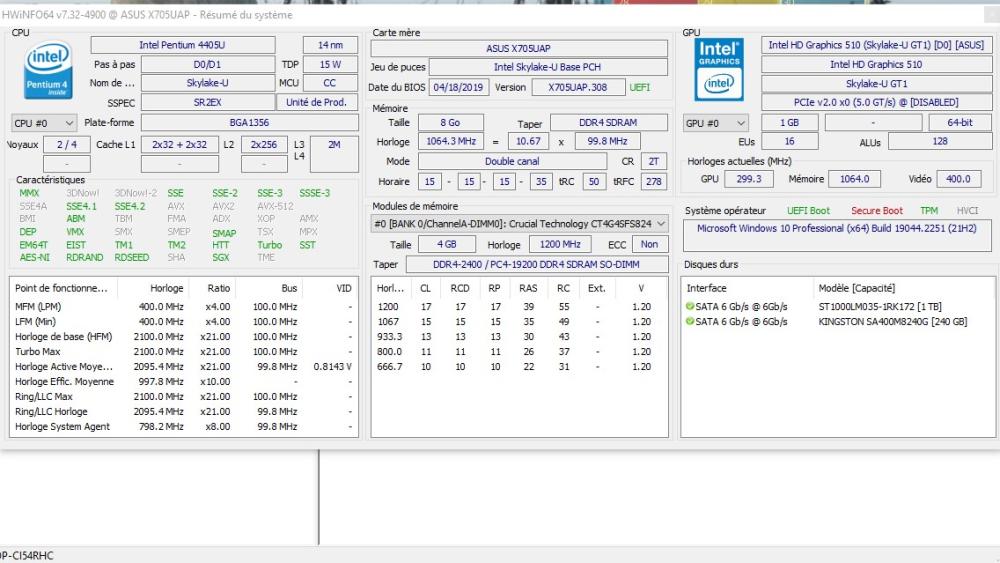This screenshot has width=1000, height=563.
Task: Click the UEFI label next to BIOS version
Action: 640,87
